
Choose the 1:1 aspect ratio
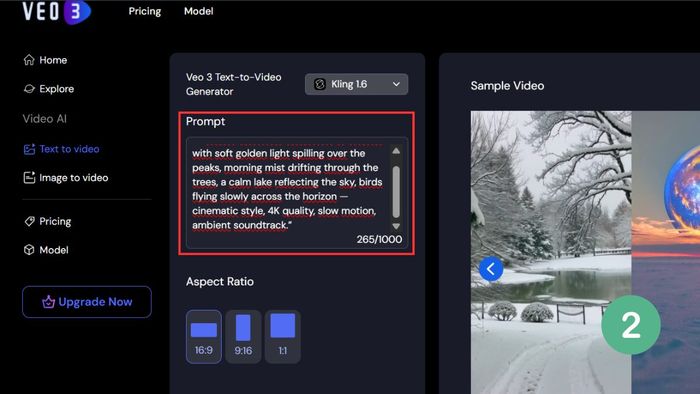pos(283,337)
